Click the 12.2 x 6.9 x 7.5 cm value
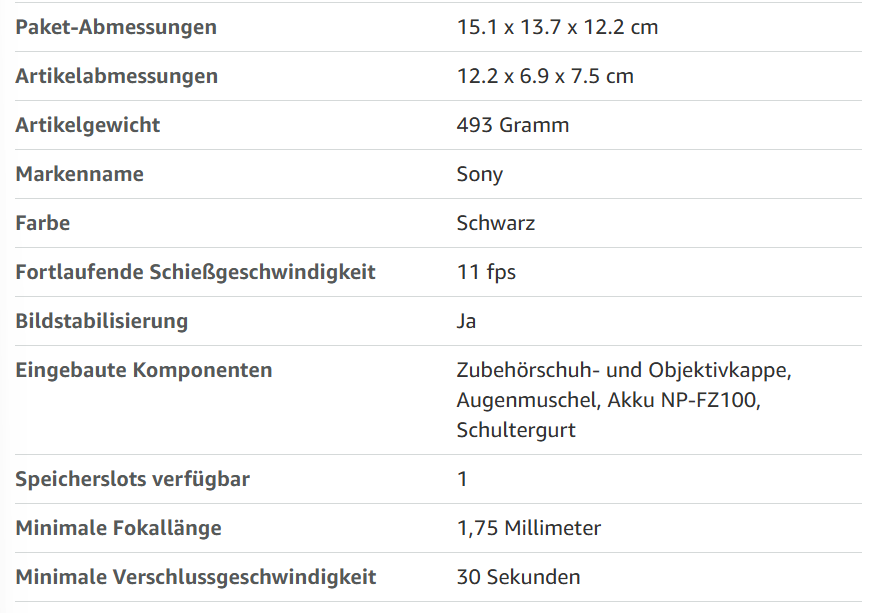 (545, 76)
